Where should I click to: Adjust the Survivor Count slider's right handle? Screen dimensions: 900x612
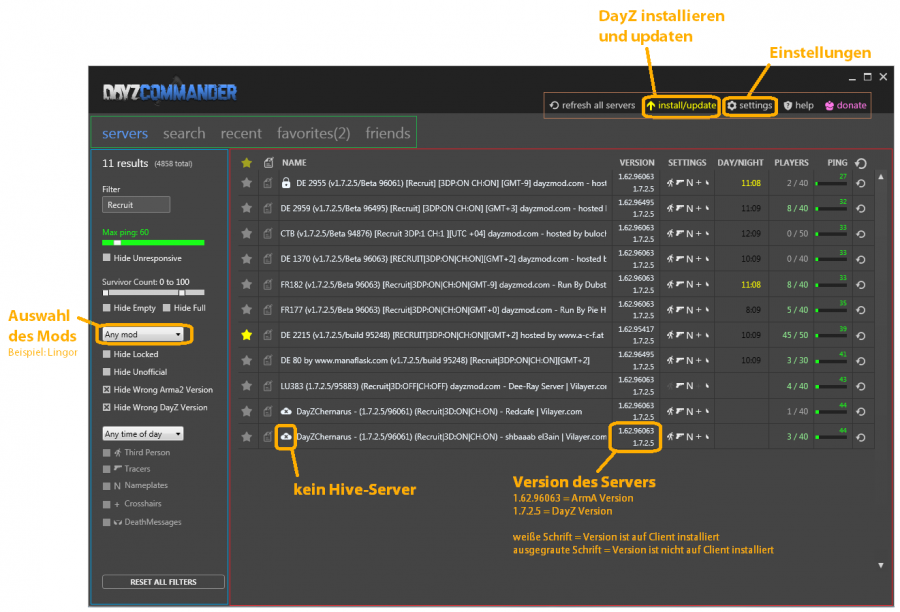click(181, 293)
